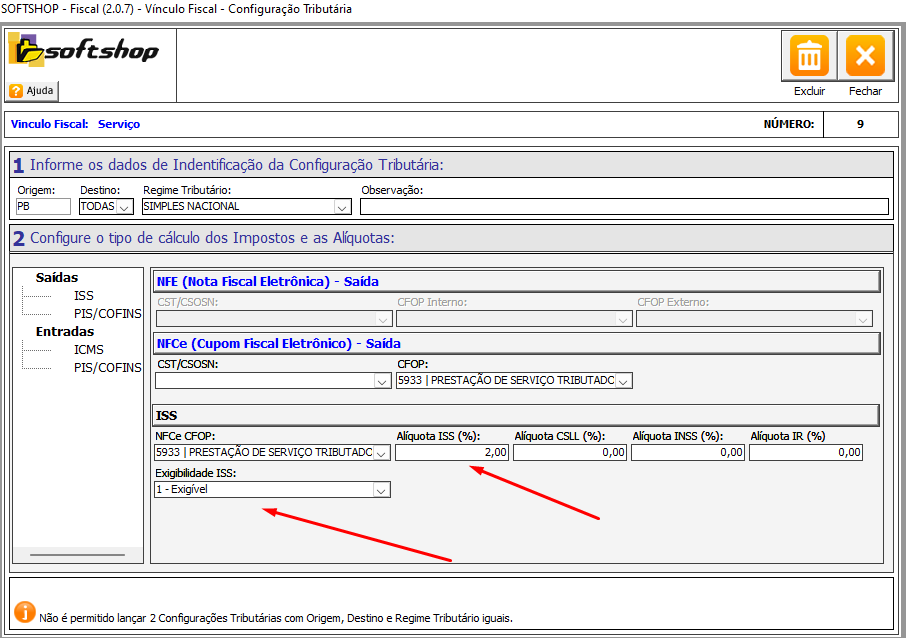Click the Observação text field

tap(623, 207)
